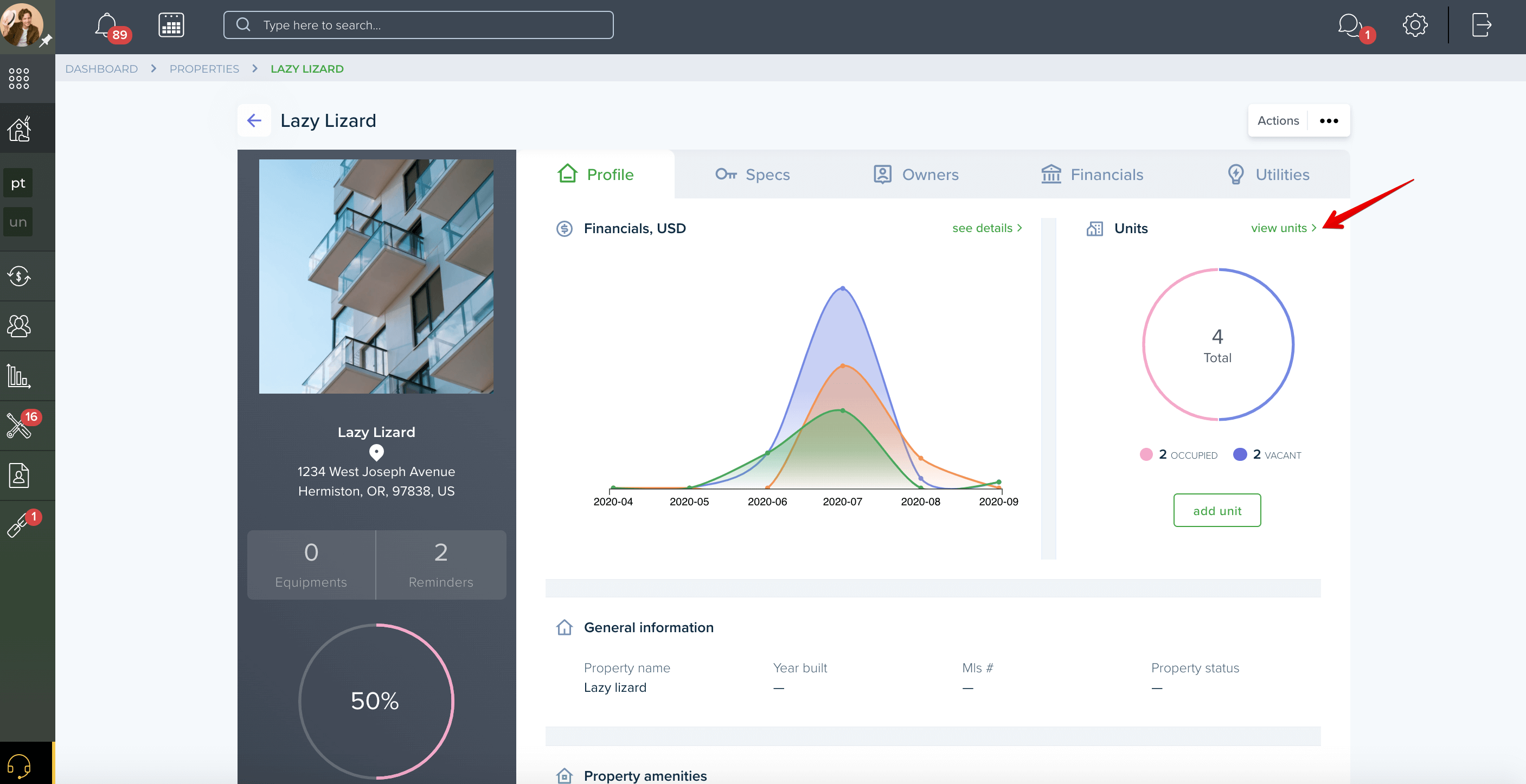Click the Financials dollar-circle icon

(x=565, y=229)
